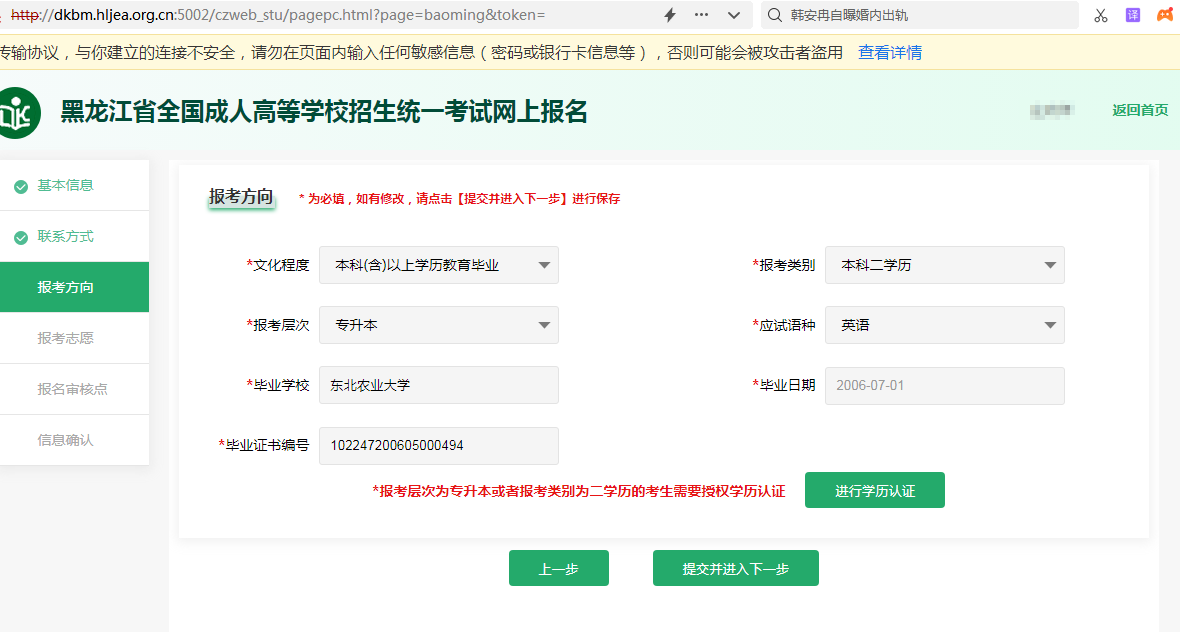The height and width of the screenshot is (632, 1180).
Task: Click the orange game controller icon
Action: tap(1165, 15)
